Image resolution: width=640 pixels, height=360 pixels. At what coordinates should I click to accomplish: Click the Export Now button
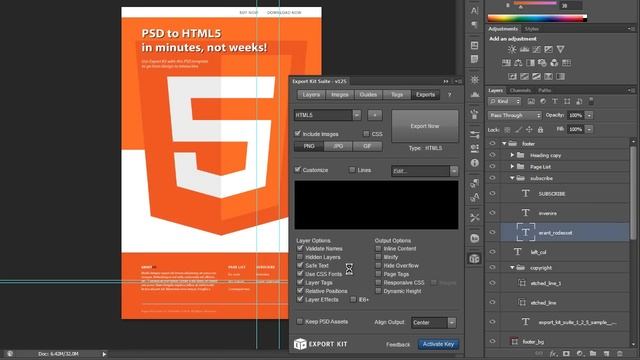pyautogui.click(x=425, y=126)
